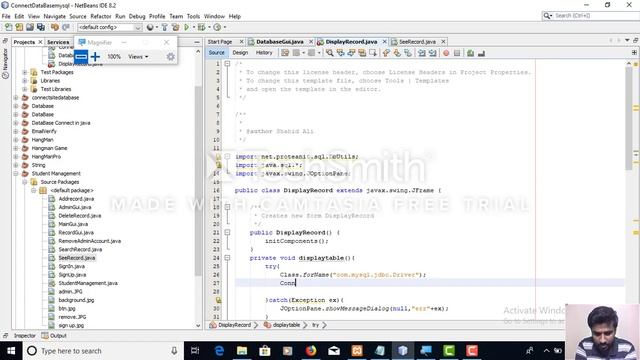Switch to the Services tab
The image size is (640, 360).
tap(58, 42)
